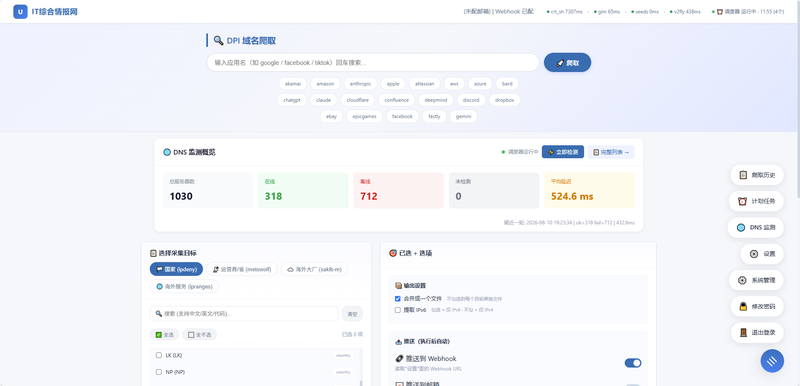800x386 pixels.
Task: Pick the deepmind tag chip
Action: (x=436, y=100)
